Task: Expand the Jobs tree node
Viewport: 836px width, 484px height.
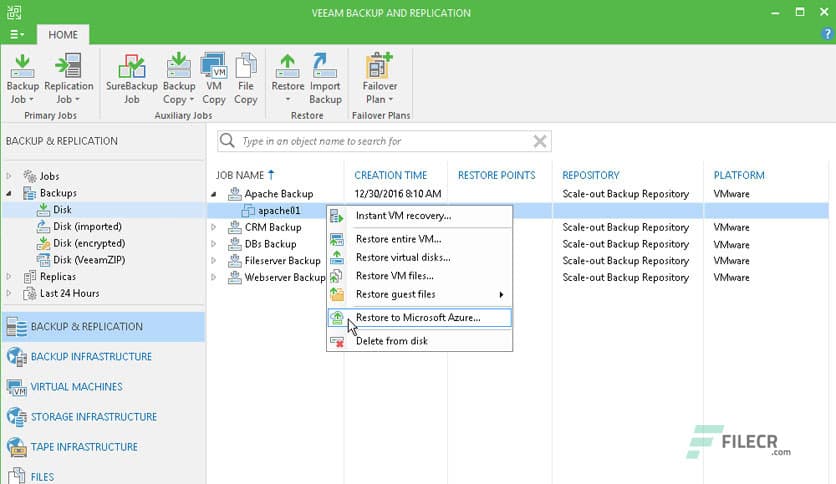Action: click(9, 176)
